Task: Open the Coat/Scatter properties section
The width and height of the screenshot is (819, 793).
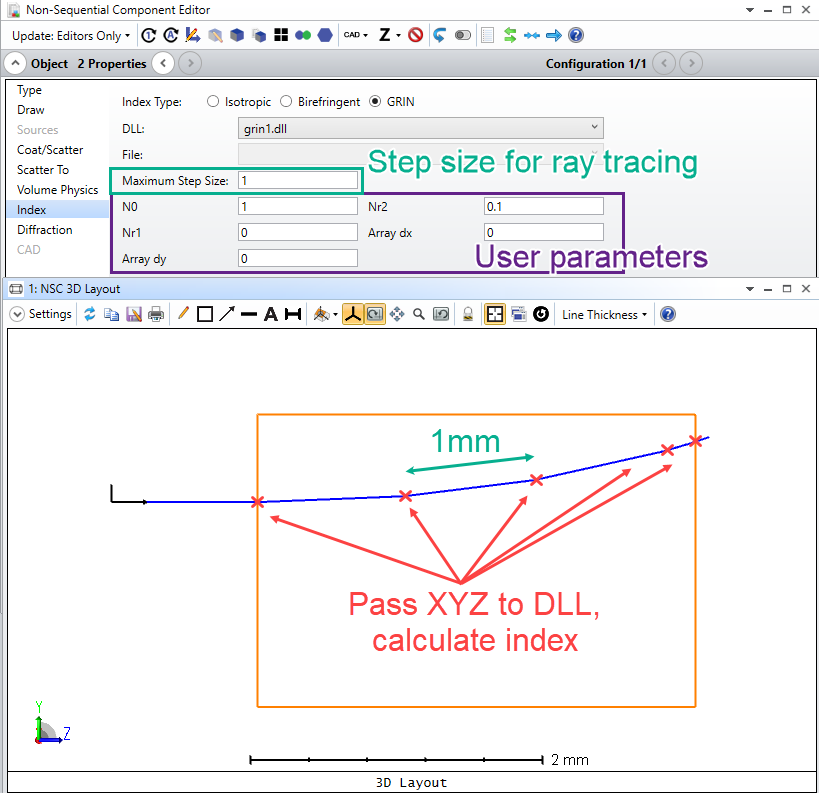Action: 50,150
